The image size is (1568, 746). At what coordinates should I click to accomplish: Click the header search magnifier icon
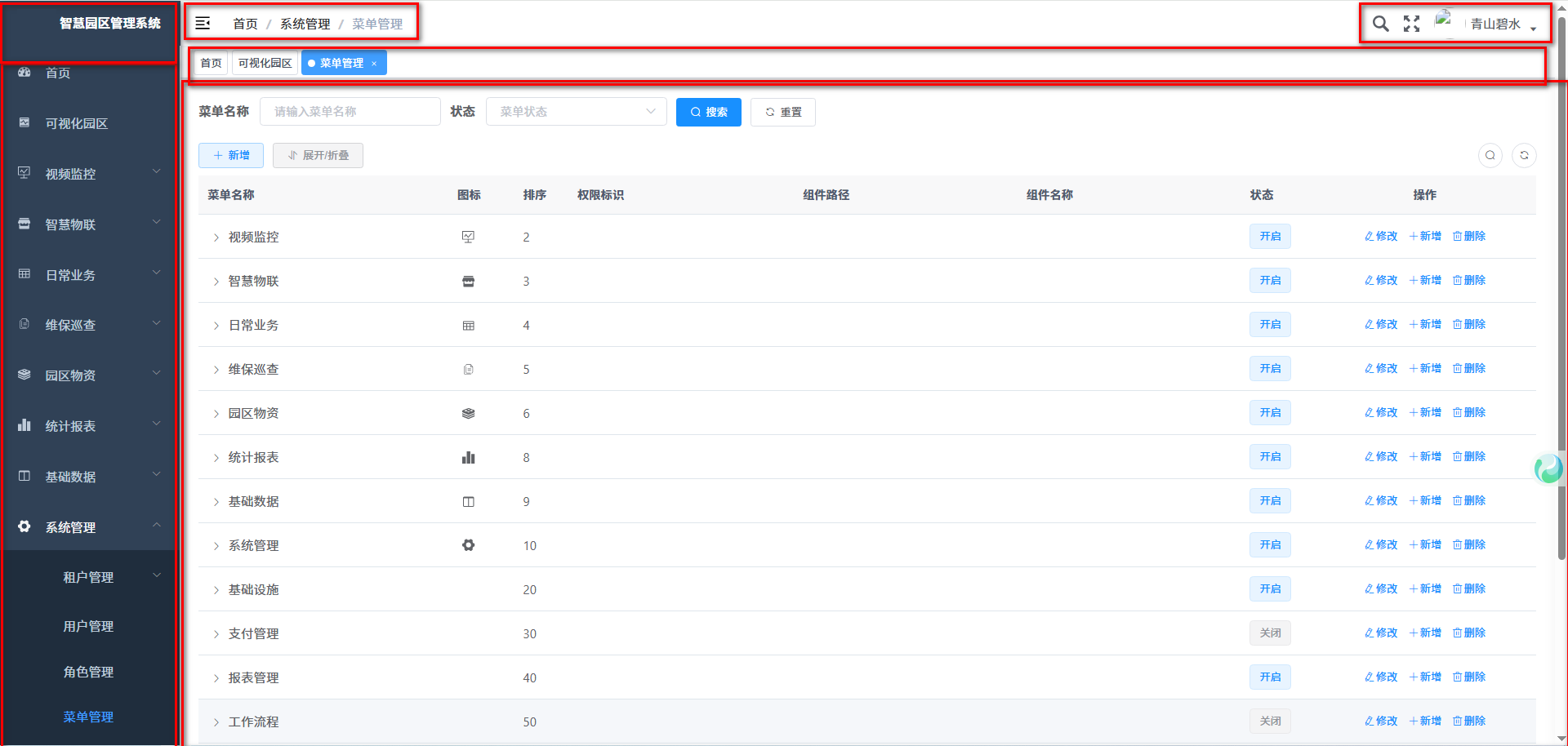(1380, 24)
